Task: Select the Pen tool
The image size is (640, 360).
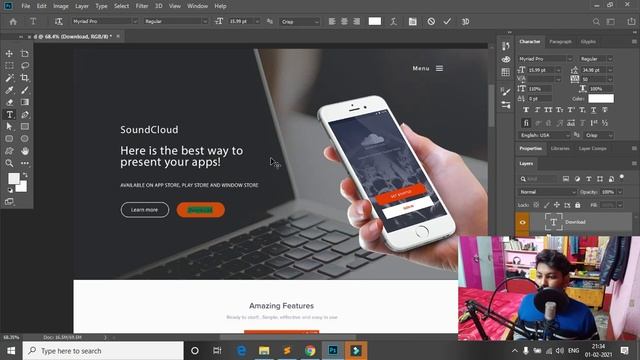Action: coord(25,115)
